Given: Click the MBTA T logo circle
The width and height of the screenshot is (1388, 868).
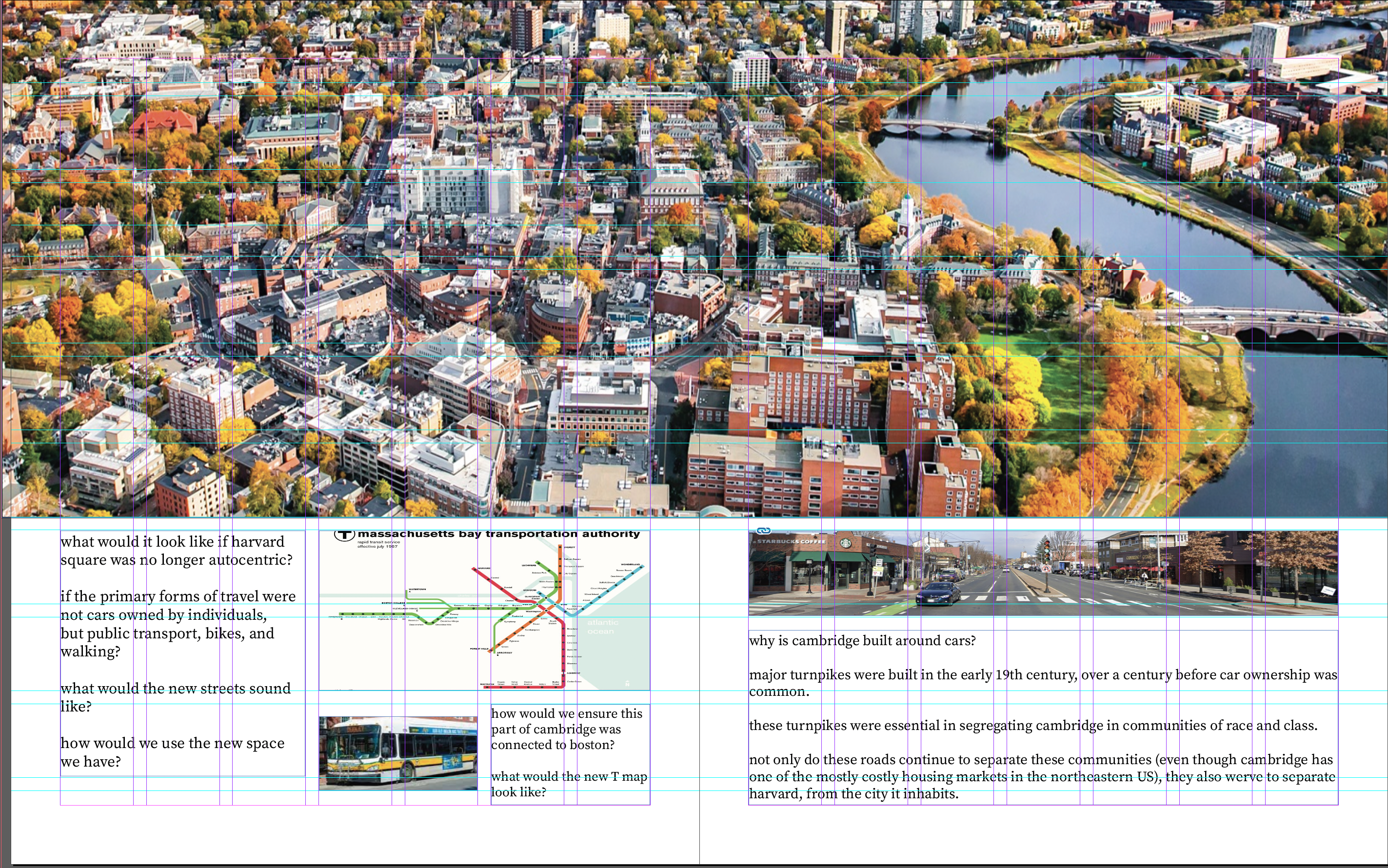Looking at the screenshot, I should point(344,535).
